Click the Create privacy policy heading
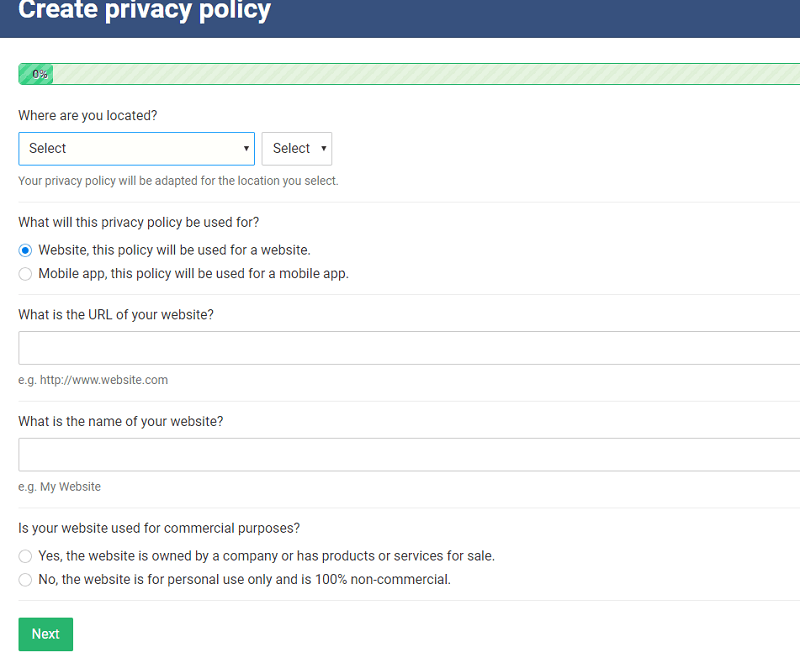800x663 pixels. pyautogui.click(x=144, y=11)
